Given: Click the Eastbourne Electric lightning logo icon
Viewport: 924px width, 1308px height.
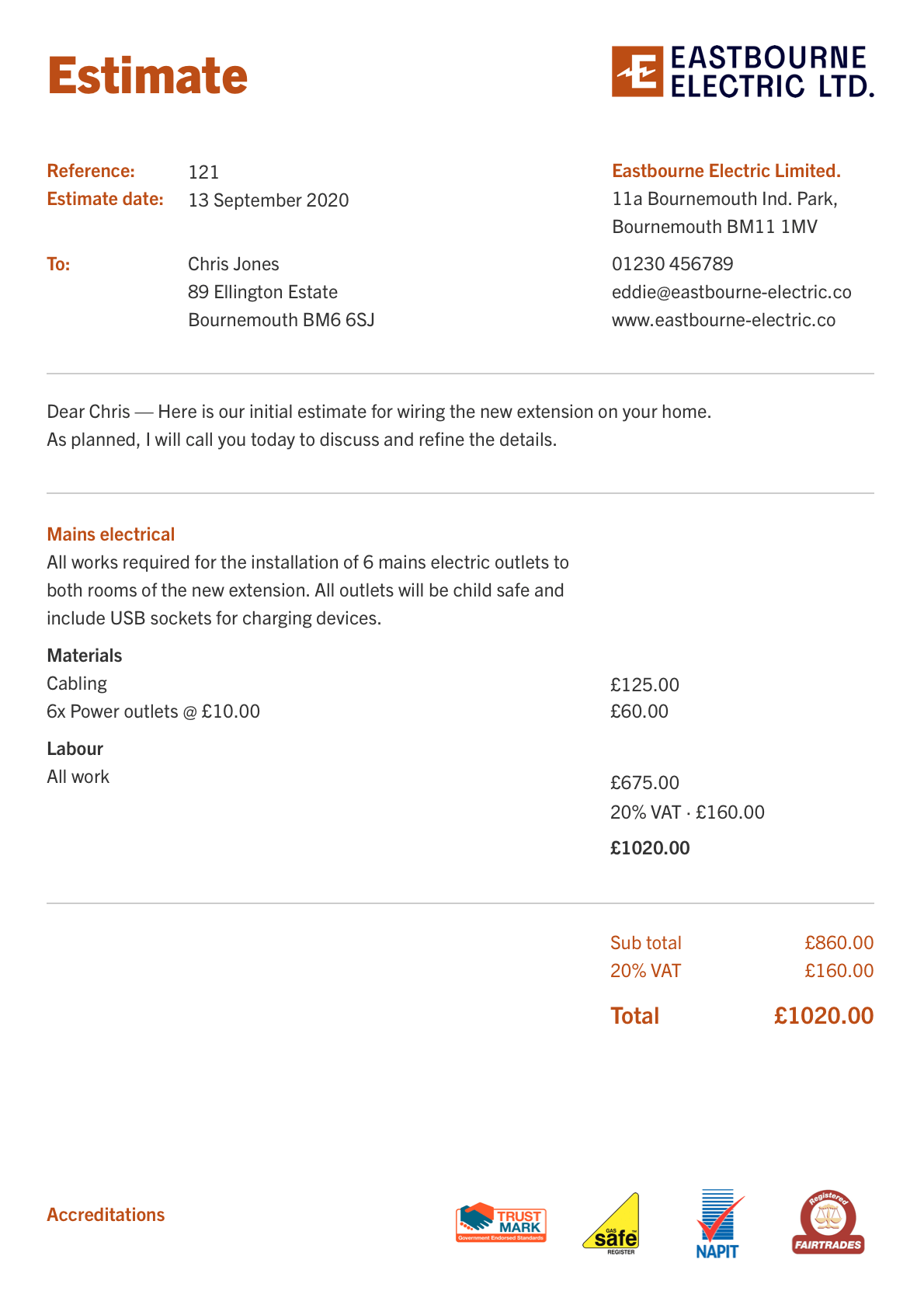Looking at the screenshot, I should click(637, 71).
